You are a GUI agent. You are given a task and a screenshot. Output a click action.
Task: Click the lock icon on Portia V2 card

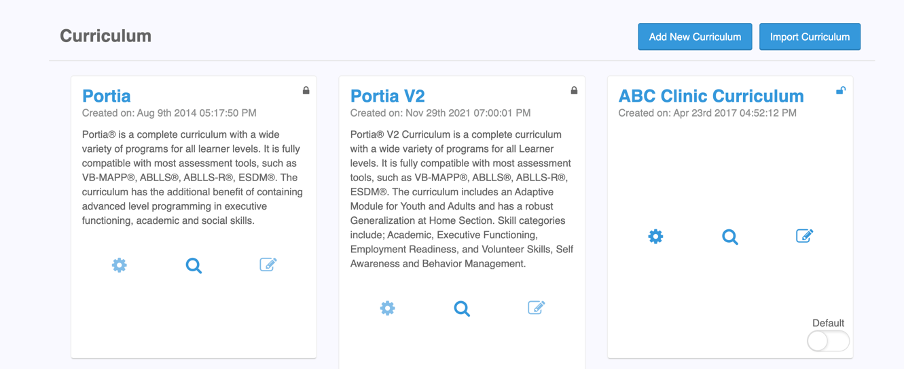[574, 90]
